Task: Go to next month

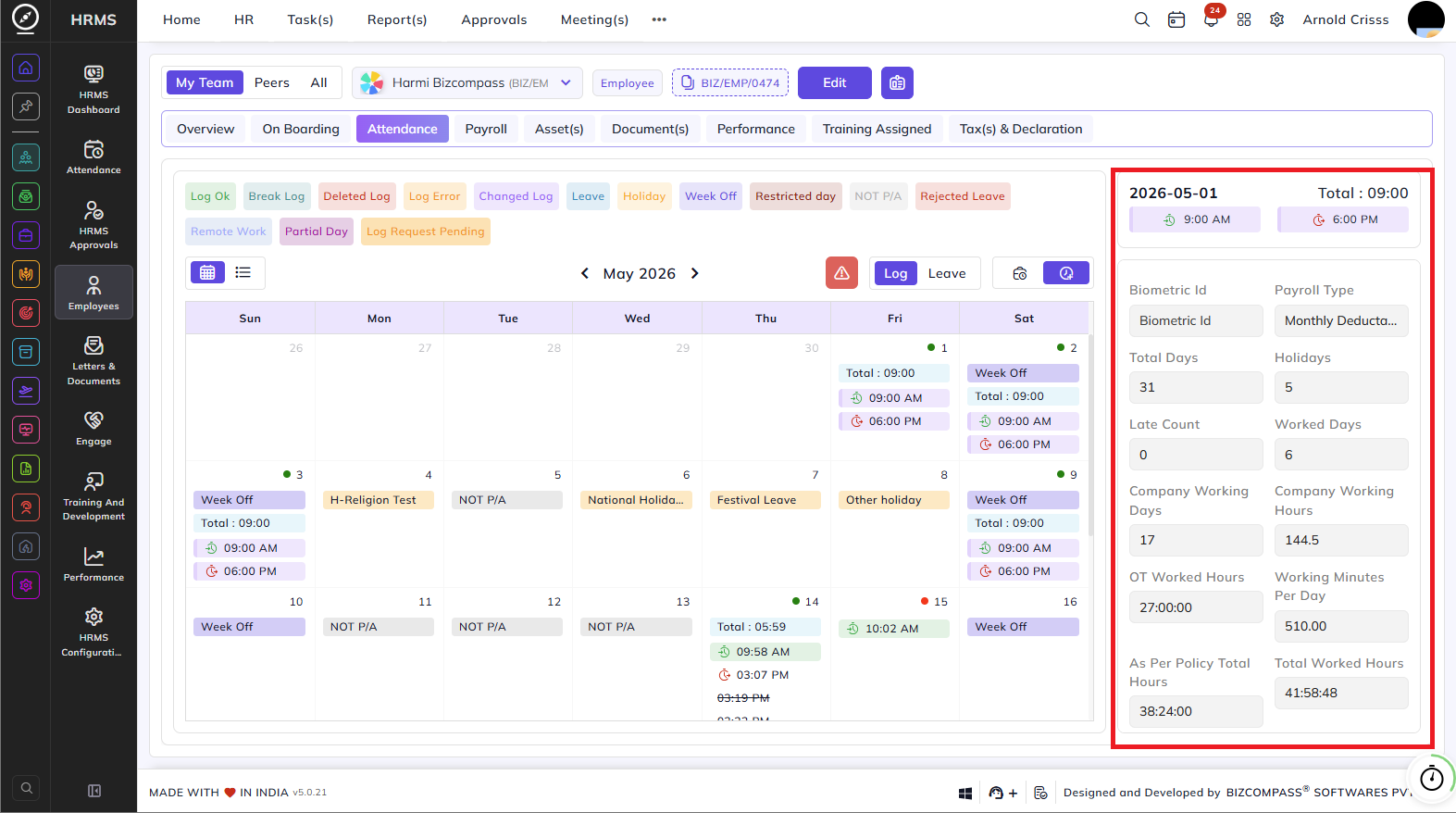Action: 695,273
